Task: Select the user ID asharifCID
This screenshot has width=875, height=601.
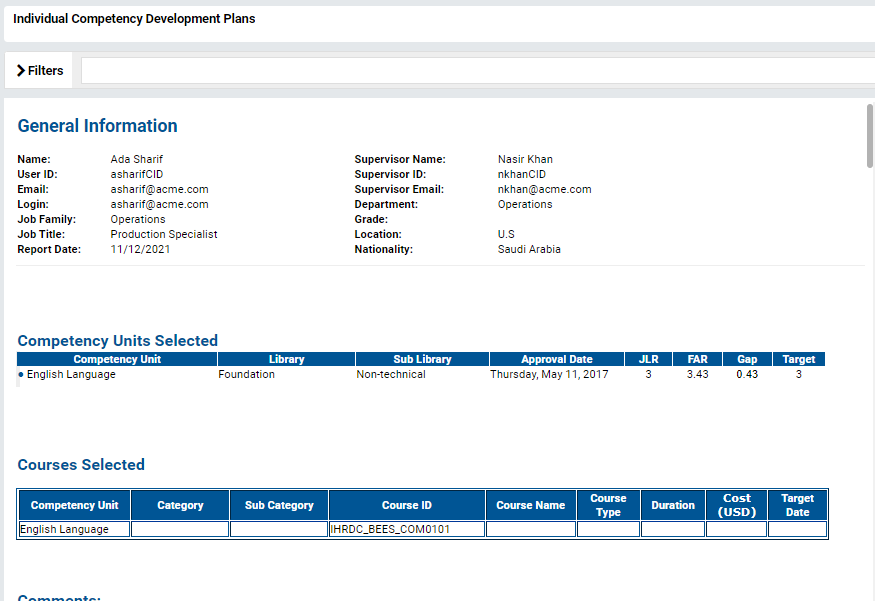Action: click(x=137, y=174)
